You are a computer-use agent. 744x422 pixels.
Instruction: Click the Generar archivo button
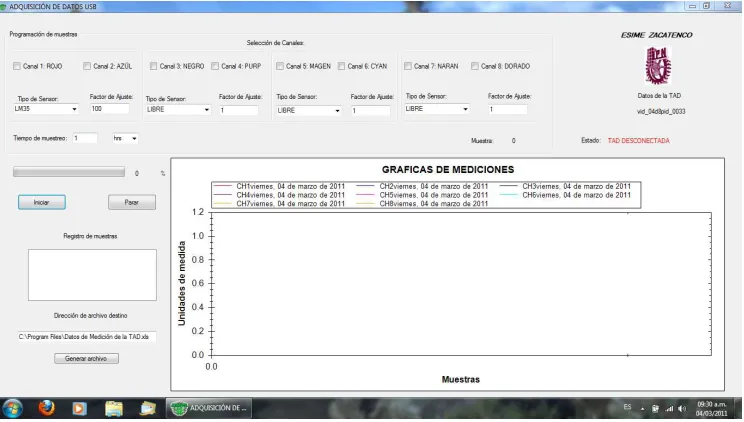pos(86,358)
